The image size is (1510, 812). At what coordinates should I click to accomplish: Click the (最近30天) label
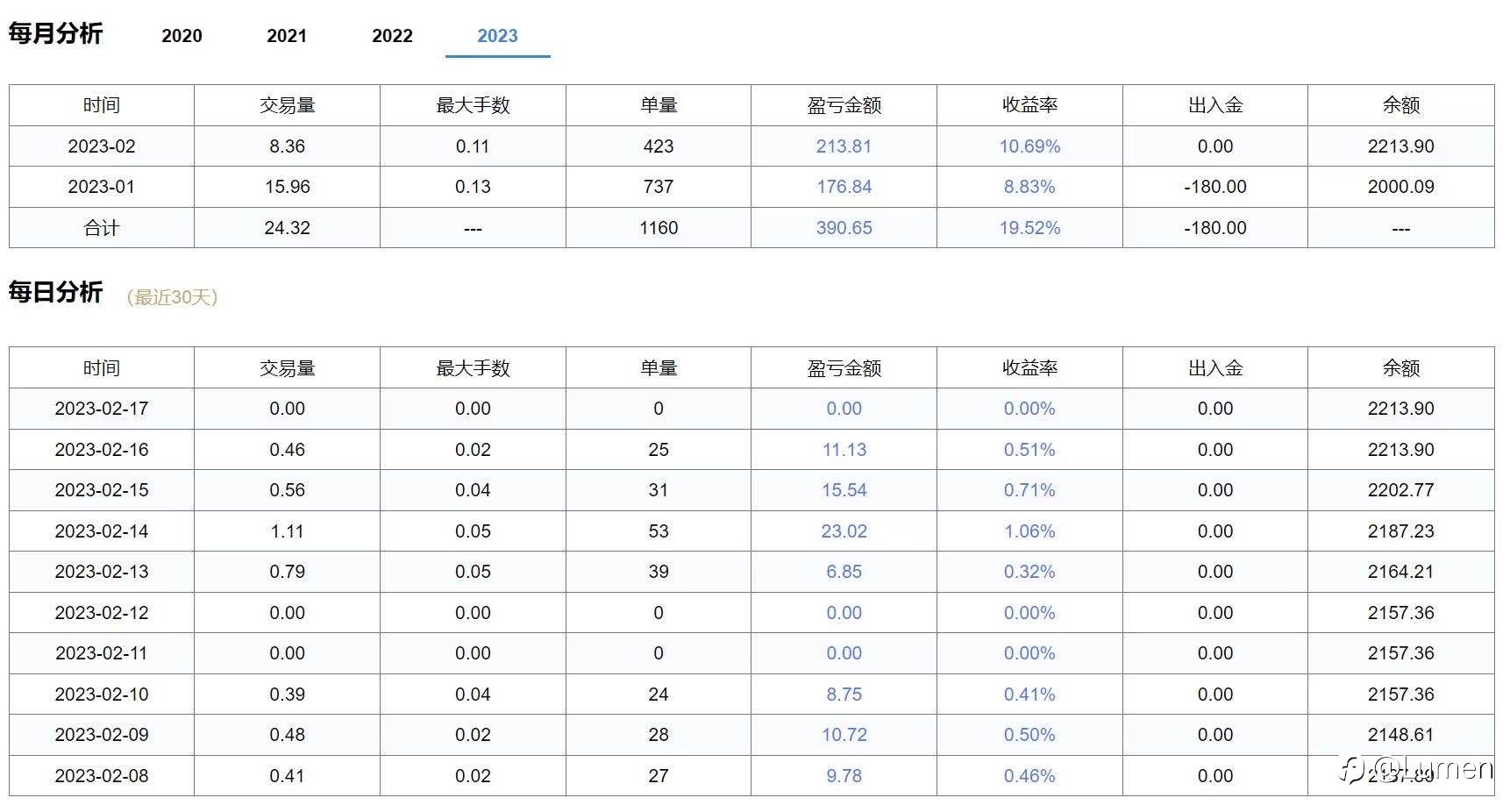click(x=172, y=297)
